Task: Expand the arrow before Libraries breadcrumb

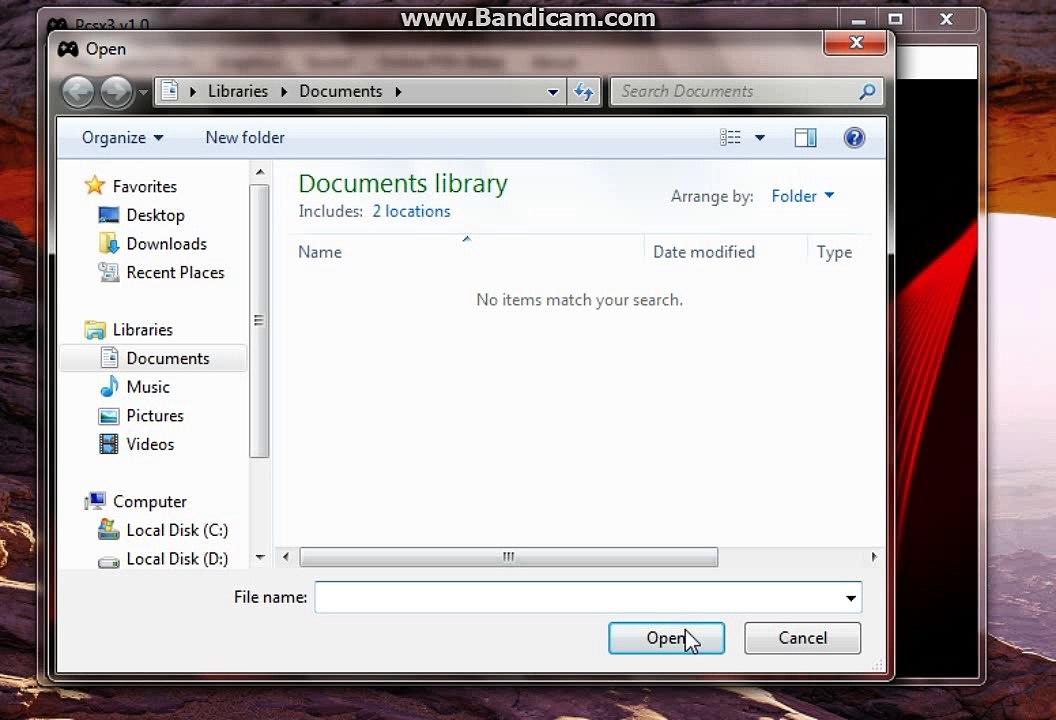Action: 193,92
